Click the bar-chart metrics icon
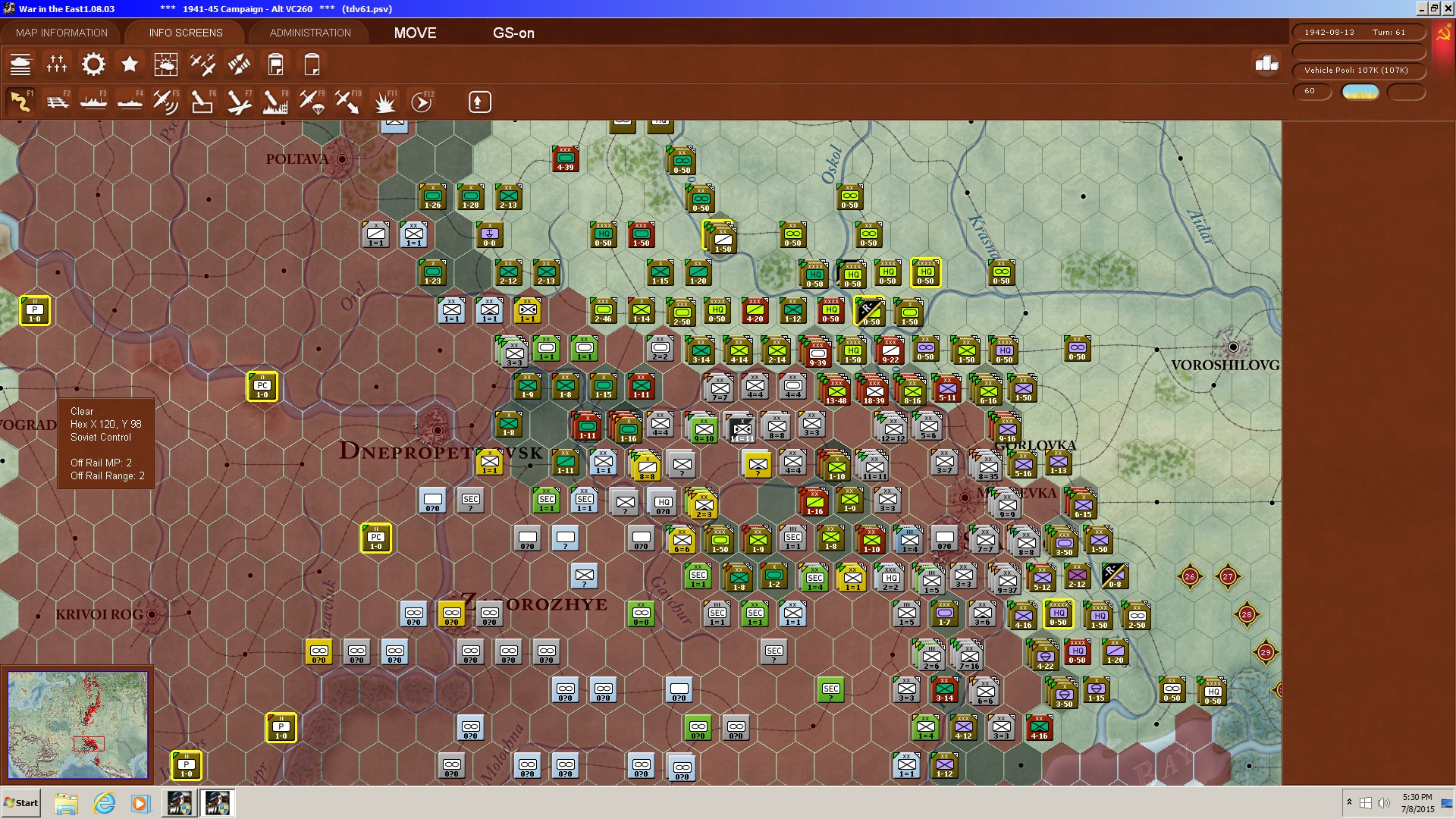Viewport: 1456px width, 819px height. [1266, 64]
